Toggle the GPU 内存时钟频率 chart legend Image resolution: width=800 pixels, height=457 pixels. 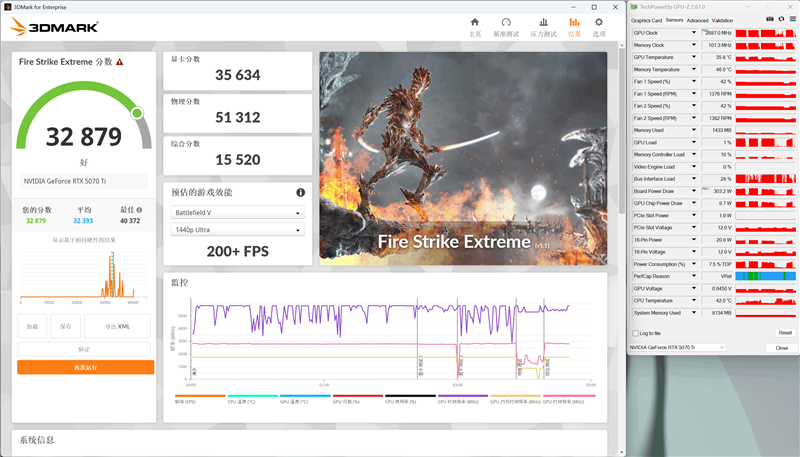click(515, 399)
